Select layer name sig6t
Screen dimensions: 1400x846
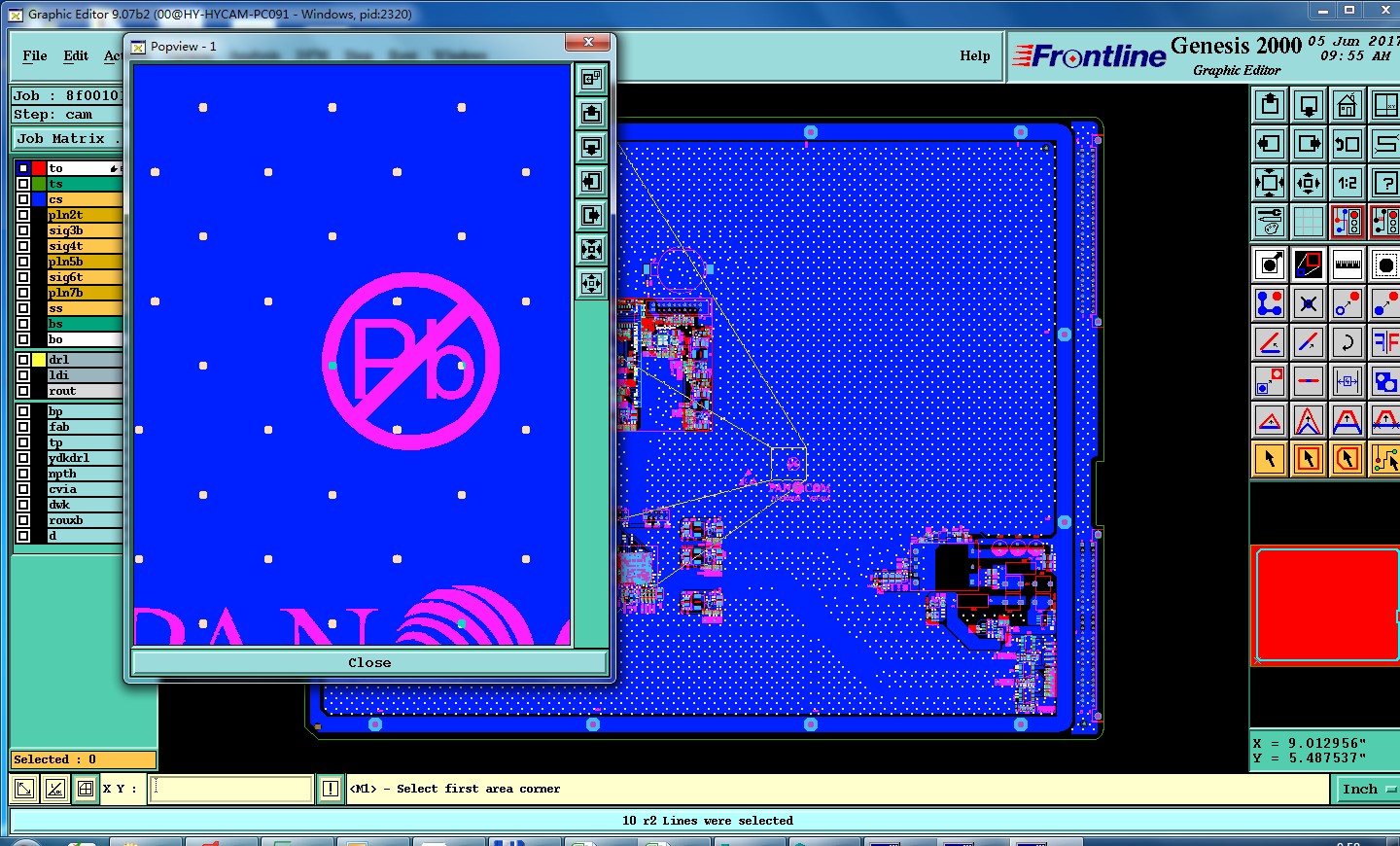click(x=85, y=277)
